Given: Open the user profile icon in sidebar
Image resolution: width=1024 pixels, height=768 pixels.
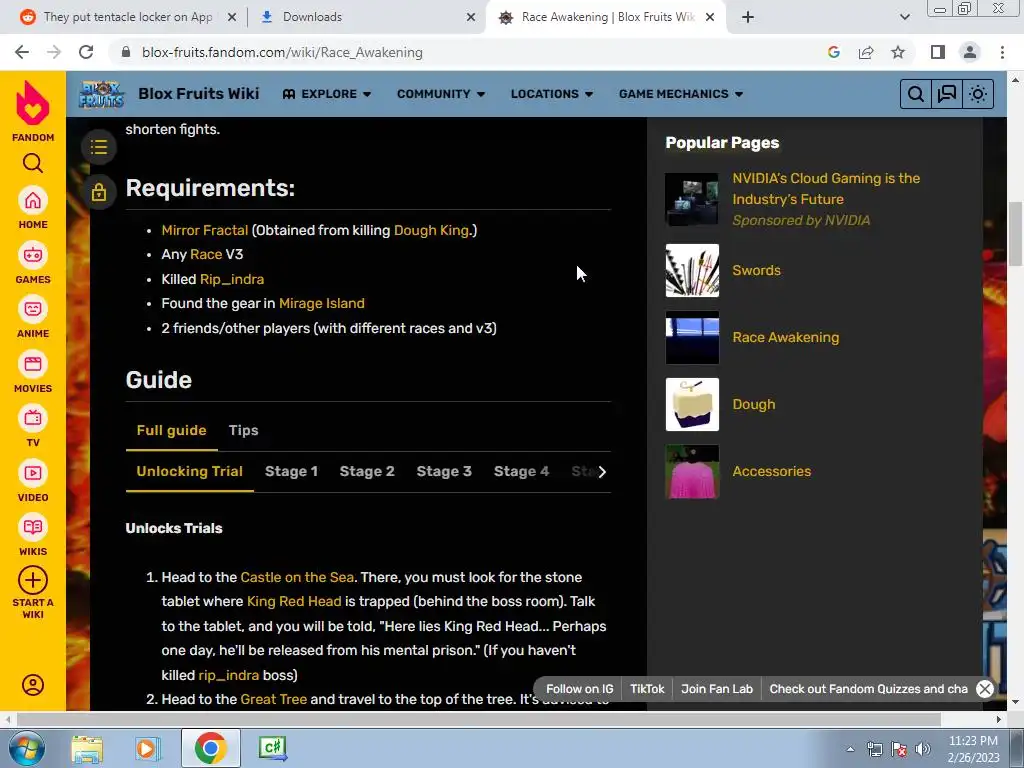Looking at the screenshot, I should coord(33,684).
